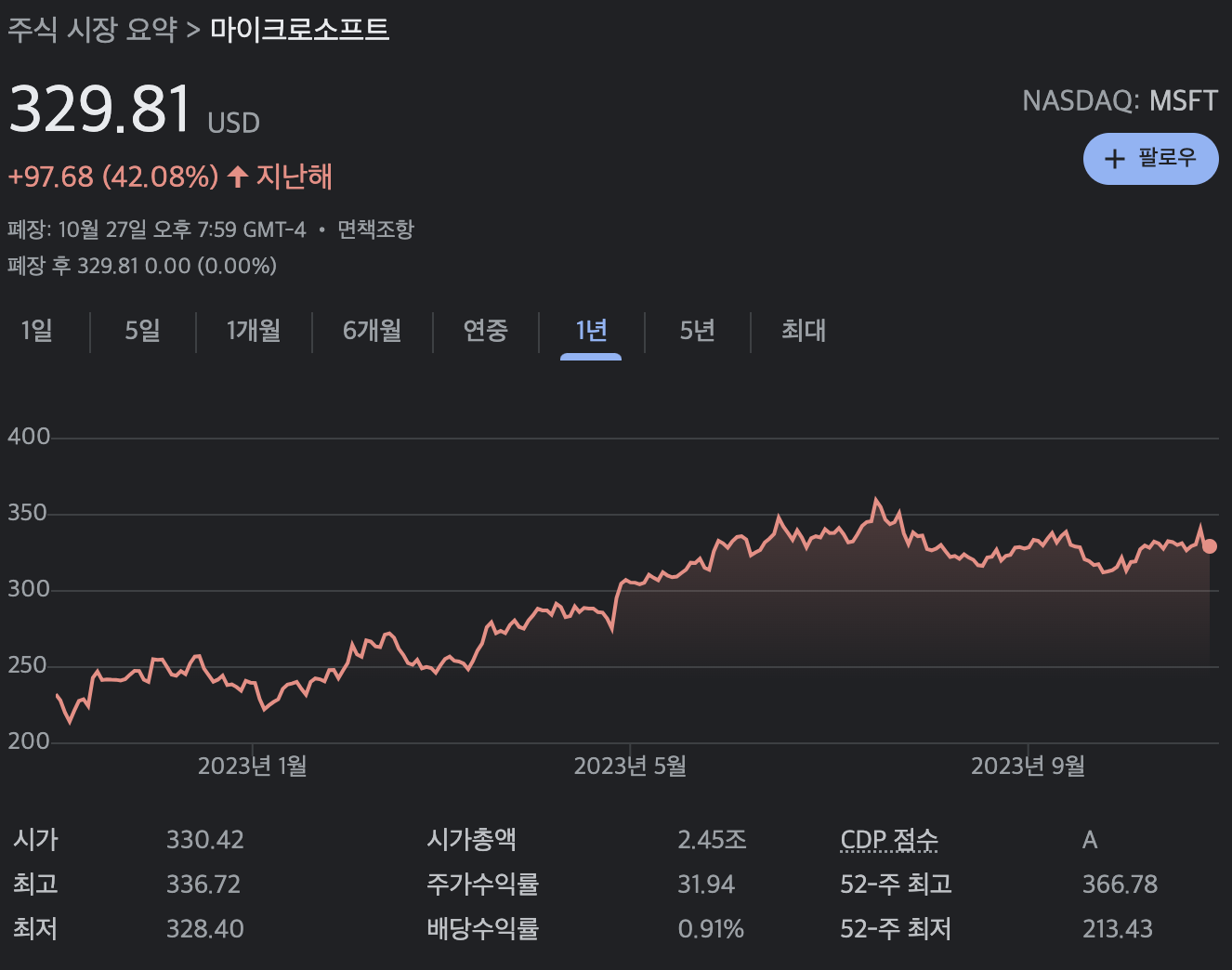Screen dimensions: 1232x970
Task: Open the 5년 chart tab
Action: click(697, 330)
